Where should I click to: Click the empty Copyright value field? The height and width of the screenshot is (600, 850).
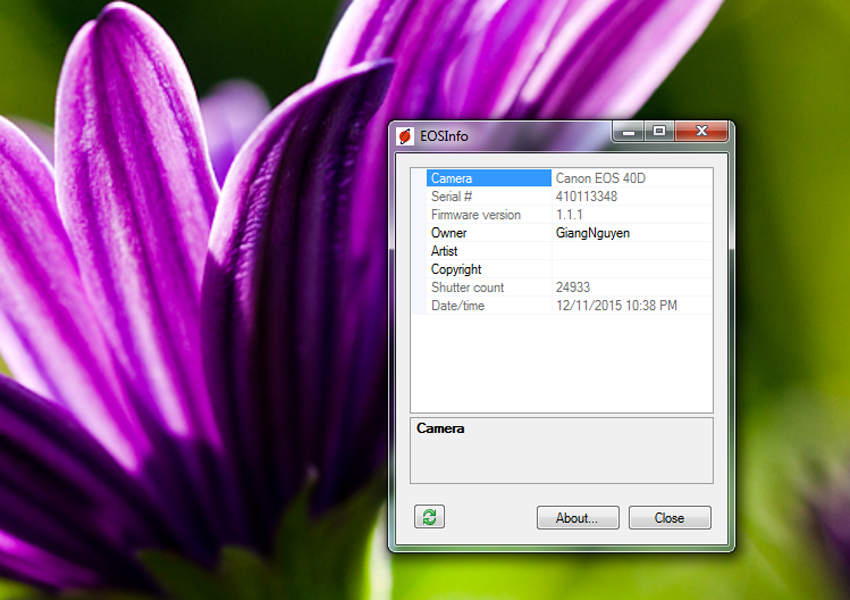tap(631, 269)
